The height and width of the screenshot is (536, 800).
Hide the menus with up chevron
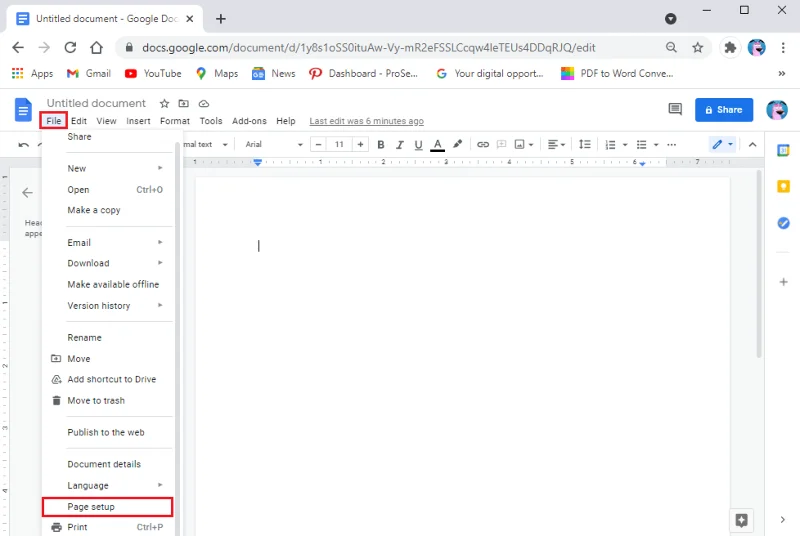(753, 145)
